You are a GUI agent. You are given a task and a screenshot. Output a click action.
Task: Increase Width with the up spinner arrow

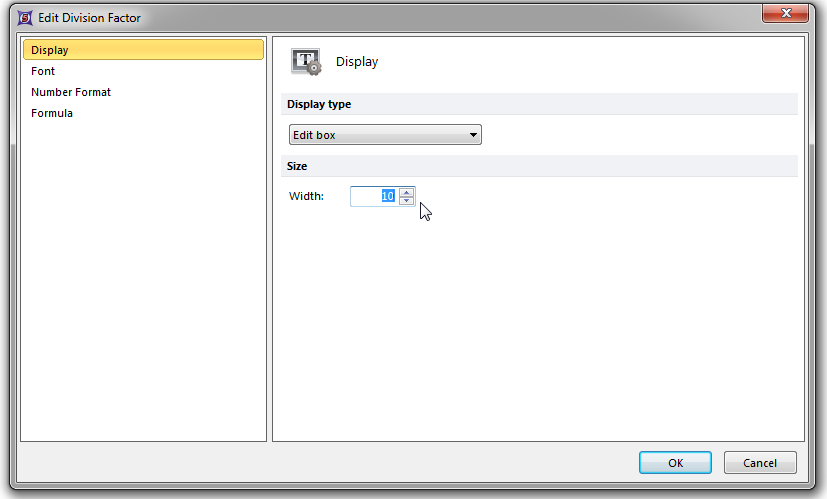(x=406, y=192)
